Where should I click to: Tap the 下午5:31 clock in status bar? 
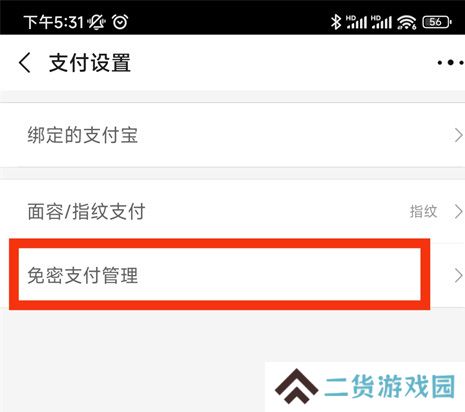tap(53, 22)
